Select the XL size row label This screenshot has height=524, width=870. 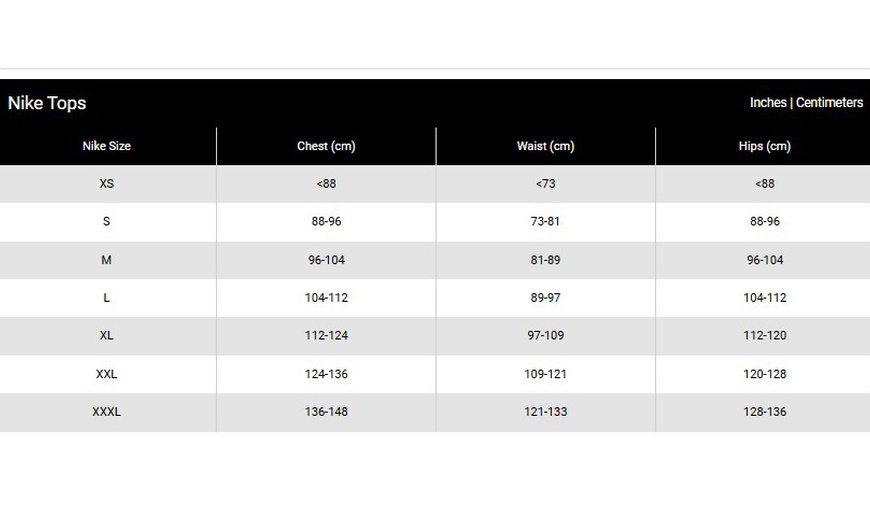coord(106,336)
